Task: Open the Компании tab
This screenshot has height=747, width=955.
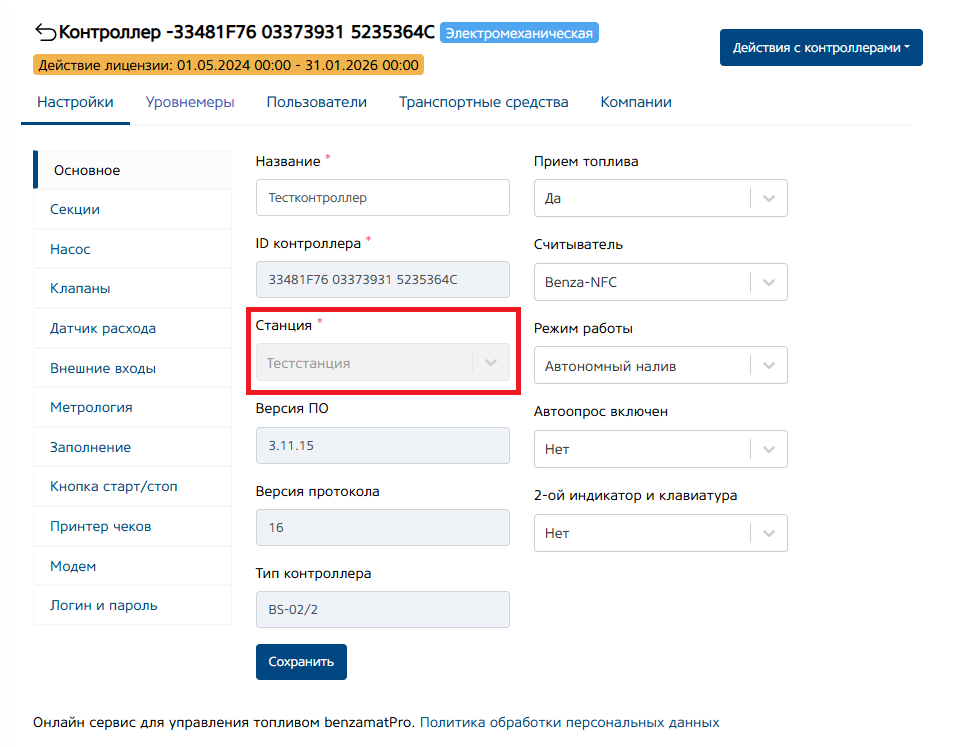Action: coord(635,102)
